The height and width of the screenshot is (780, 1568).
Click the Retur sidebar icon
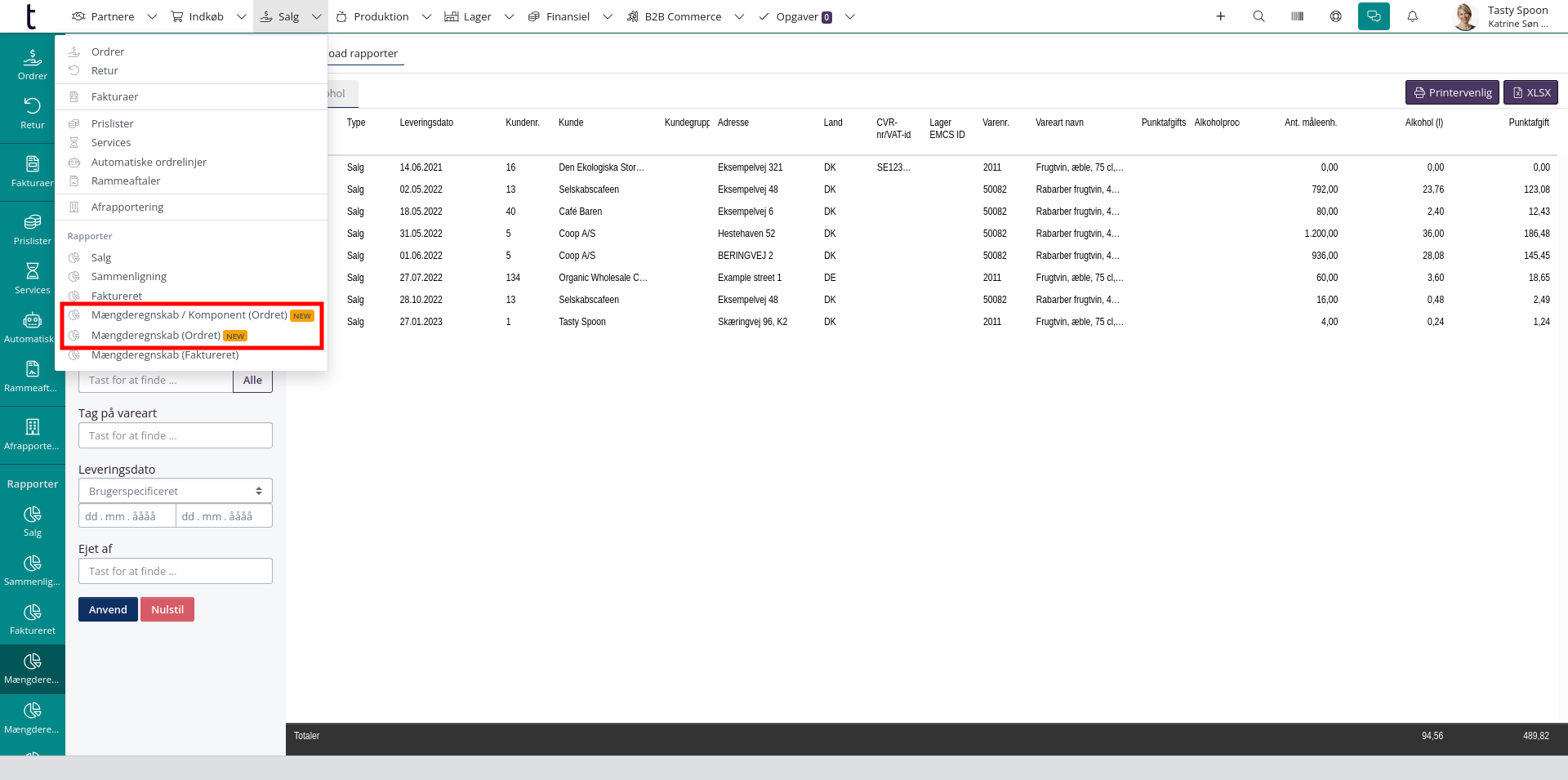click(x=32, y=113)
